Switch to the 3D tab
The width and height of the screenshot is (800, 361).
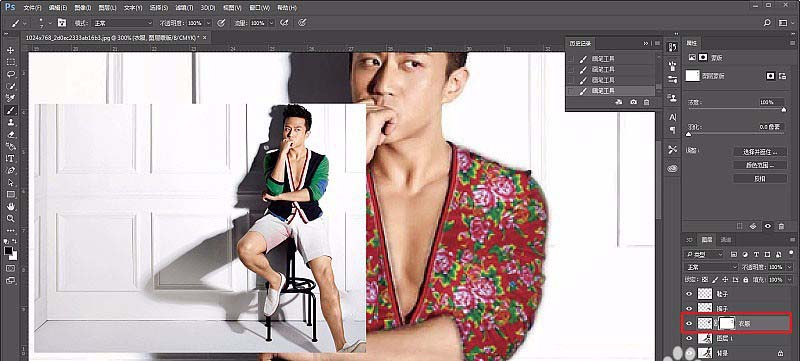(689, 240)
